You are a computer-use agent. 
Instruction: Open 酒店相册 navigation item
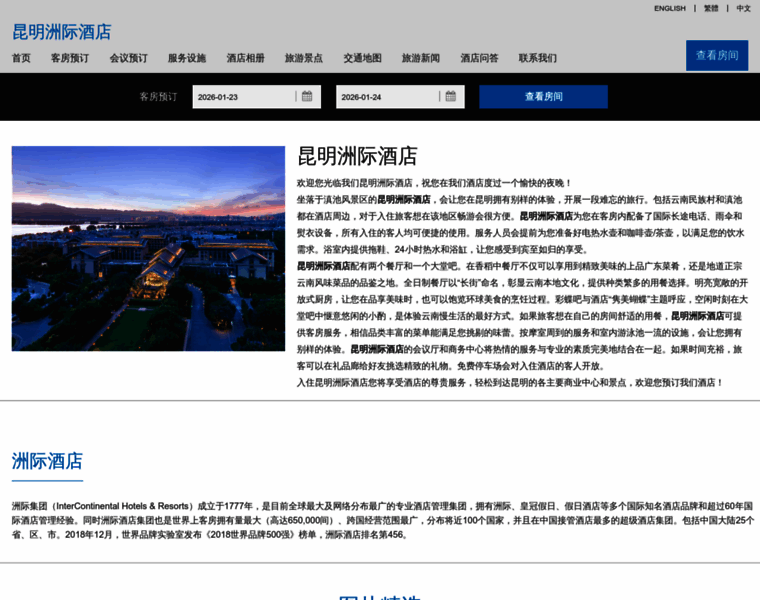point(245,58)
